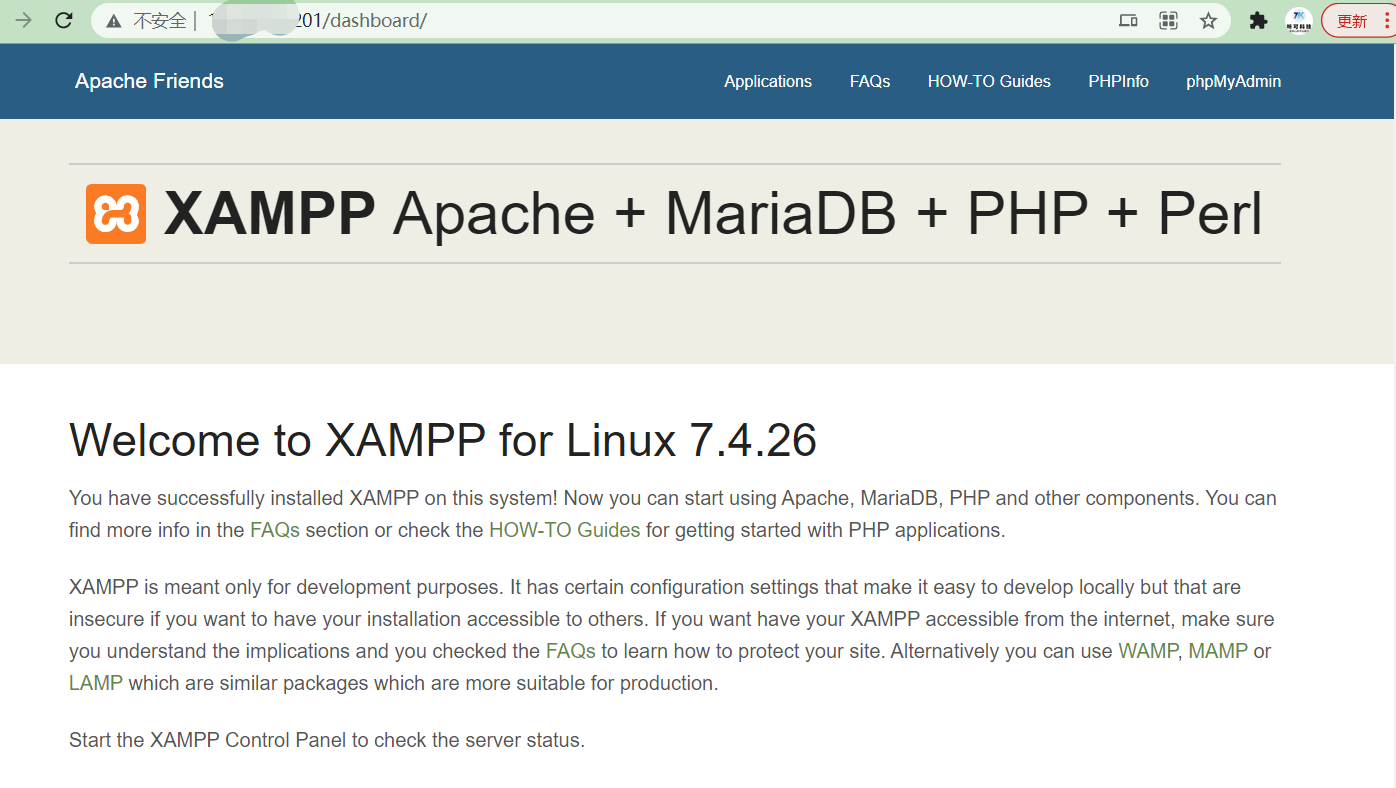Follow the FAQs link about protecting site
1396x788 pixels.
tap(571, 651)
